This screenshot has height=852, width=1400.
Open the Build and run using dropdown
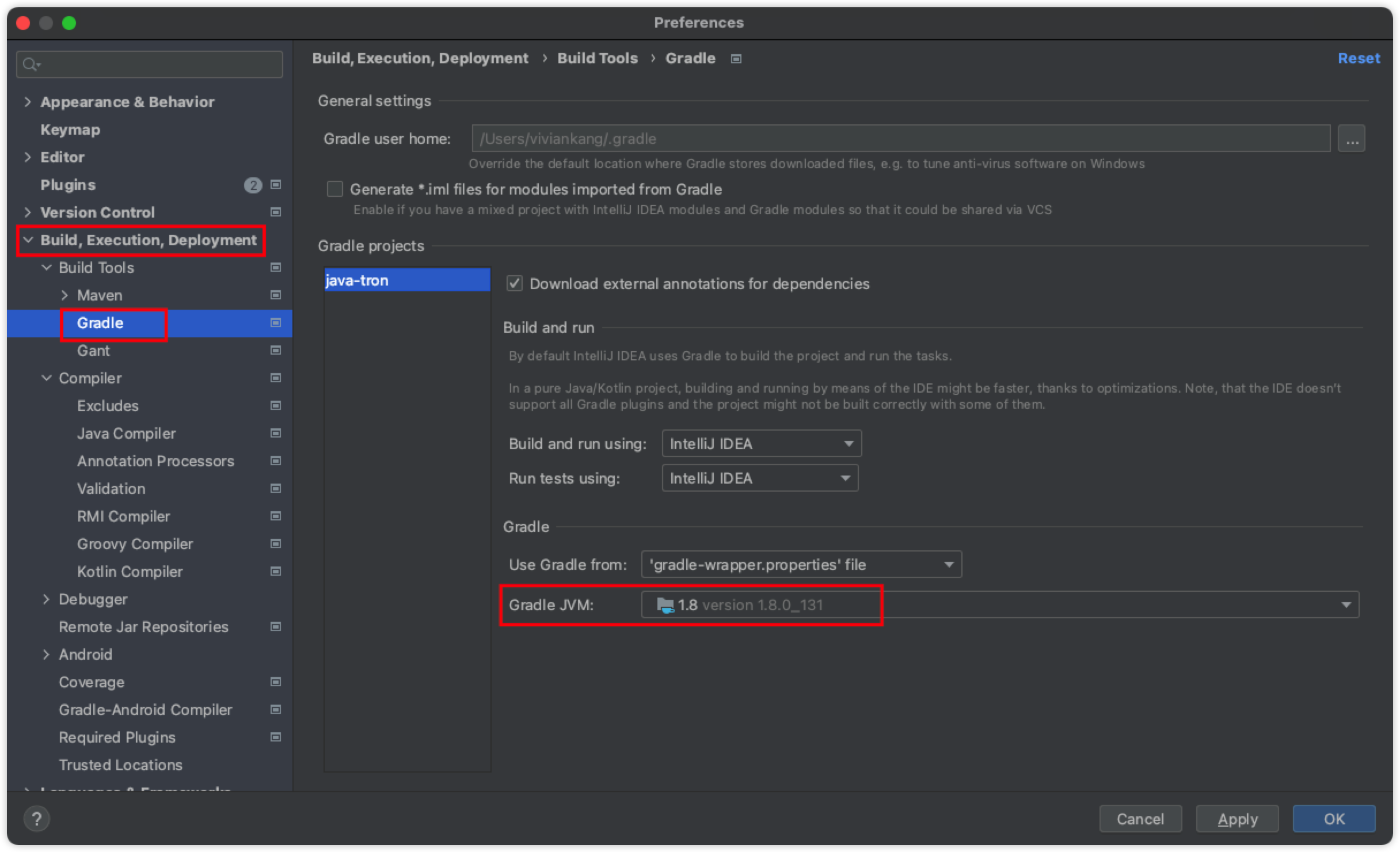(761, 444)
